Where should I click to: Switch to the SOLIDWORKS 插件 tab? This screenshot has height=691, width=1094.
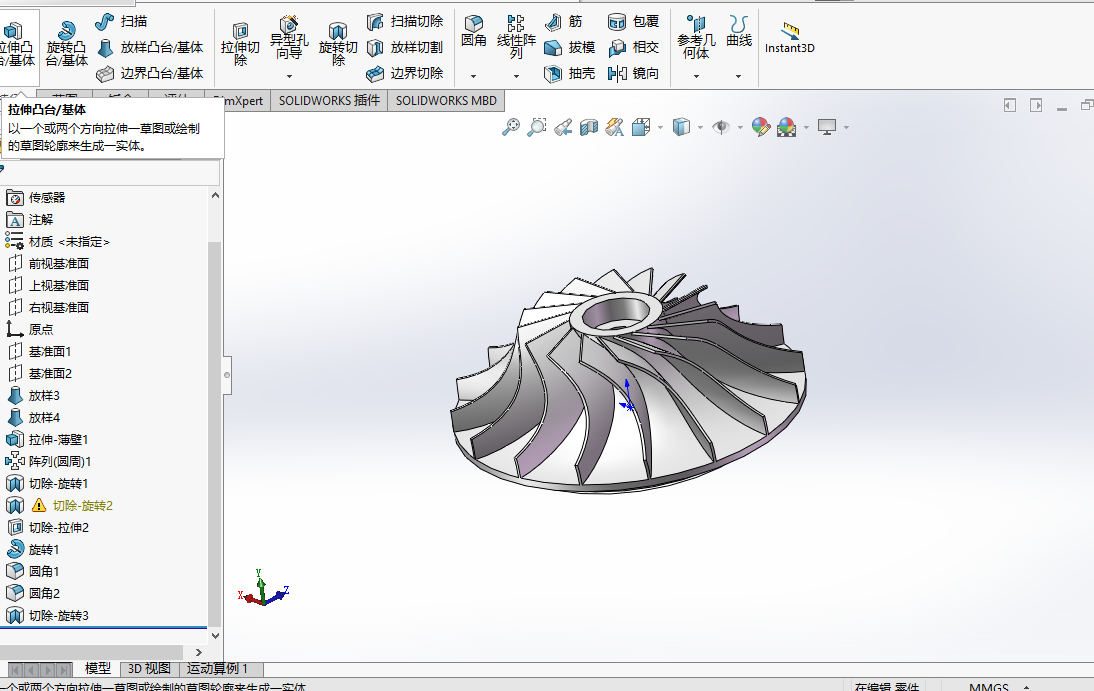(x=329, y=101)
